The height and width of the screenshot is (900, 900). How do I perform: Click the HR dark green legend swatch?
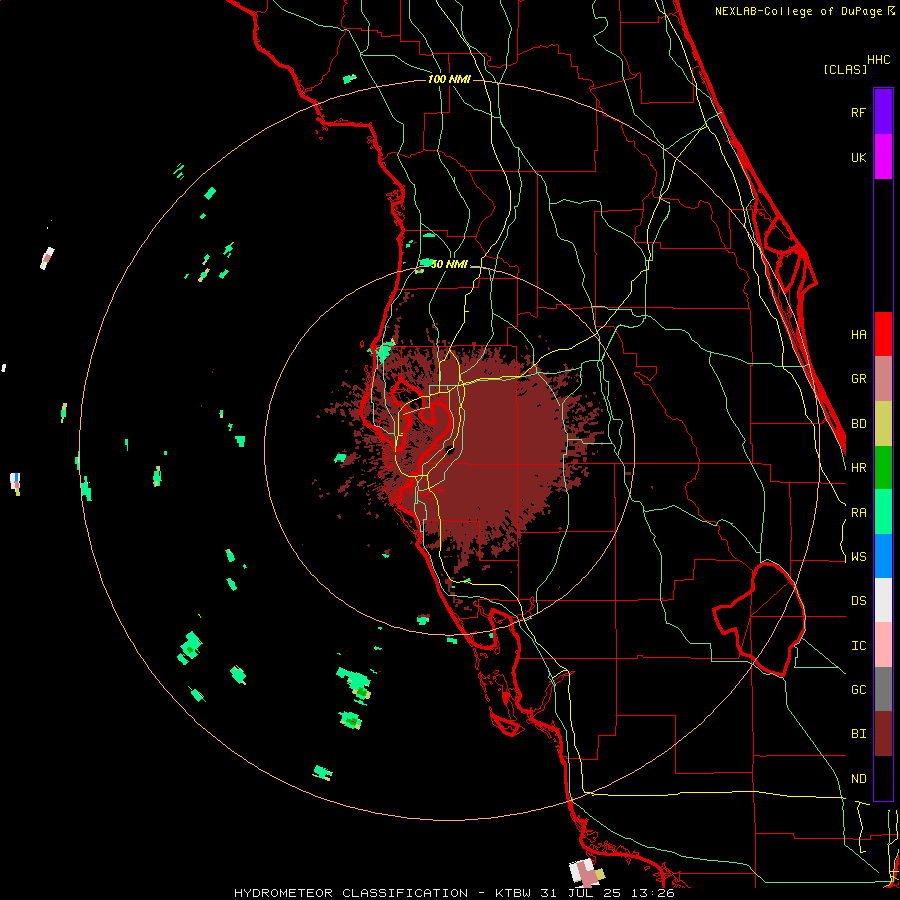click(x=883, y=467)
